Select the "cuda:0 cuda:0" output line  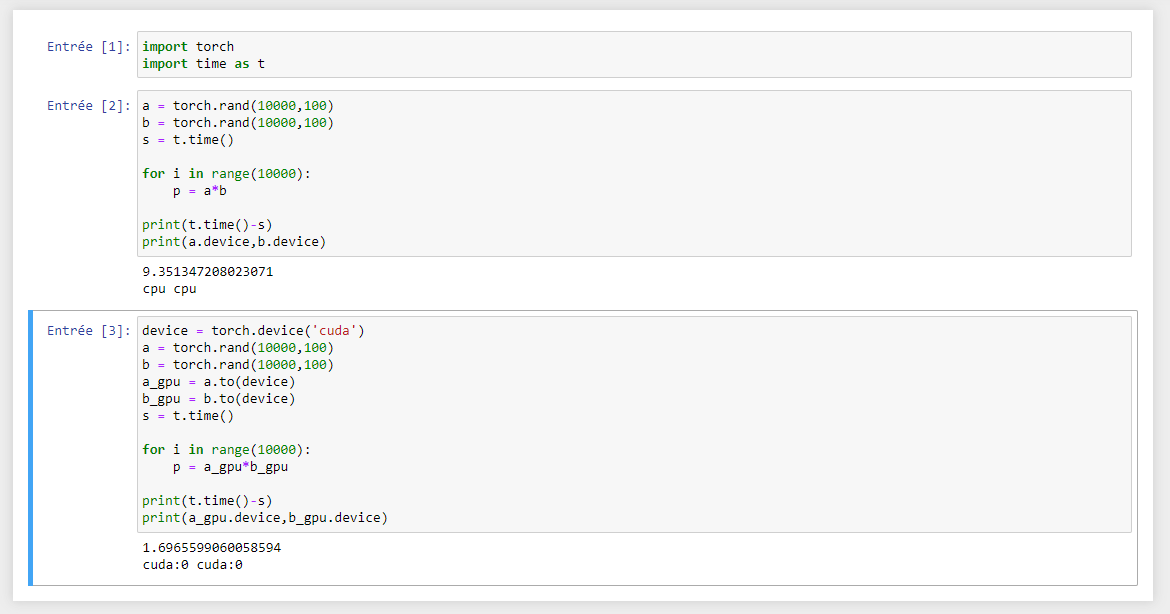tap(193, 565)
